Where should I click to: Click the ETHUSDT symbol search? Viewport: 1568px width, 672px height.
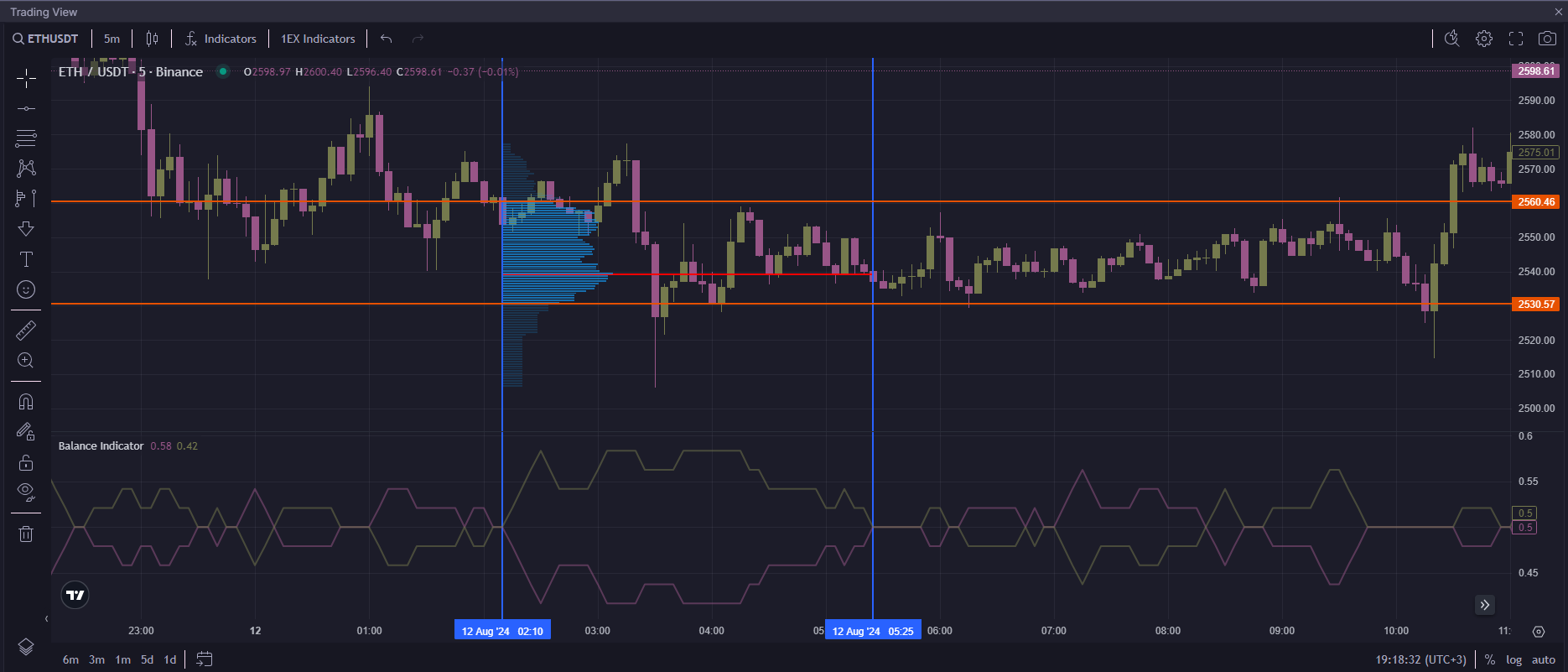(46, 39)
